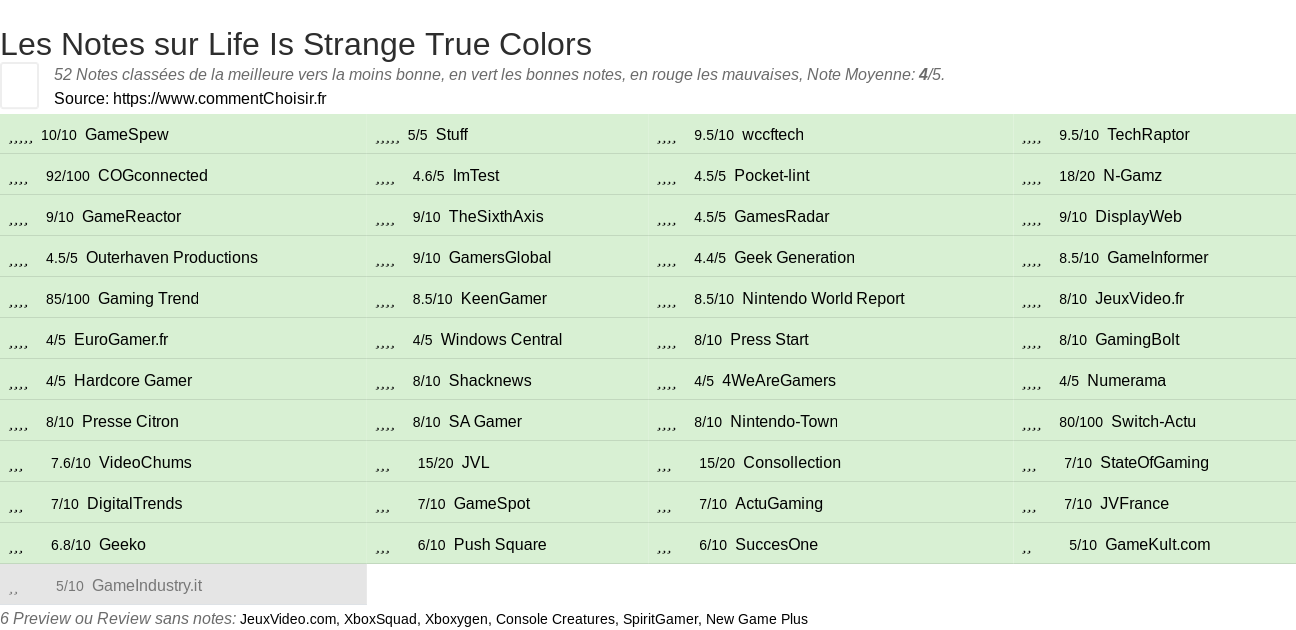Viewport: 1296px width, 630px height.
Task: Open the TechRaptor review link
Action: (1148, 135)
